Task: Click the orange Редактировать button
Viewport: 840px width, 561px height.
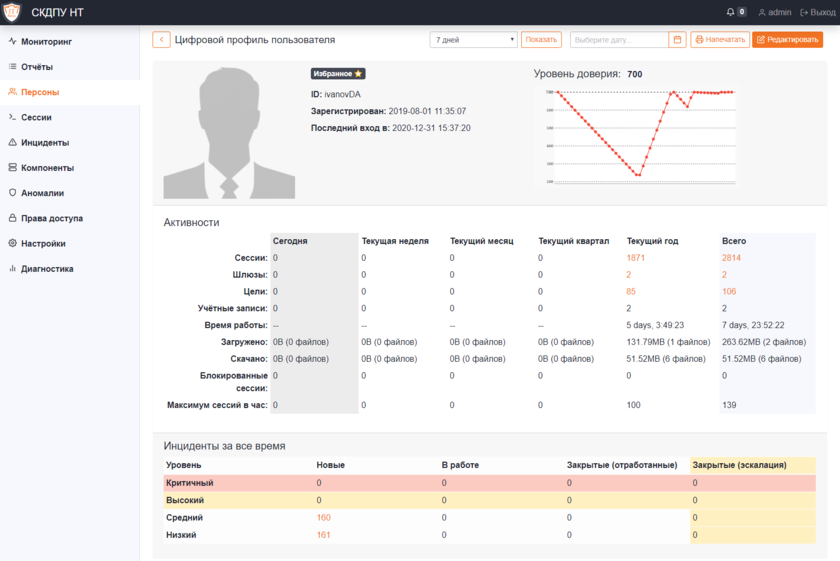Action: (787, 40)
